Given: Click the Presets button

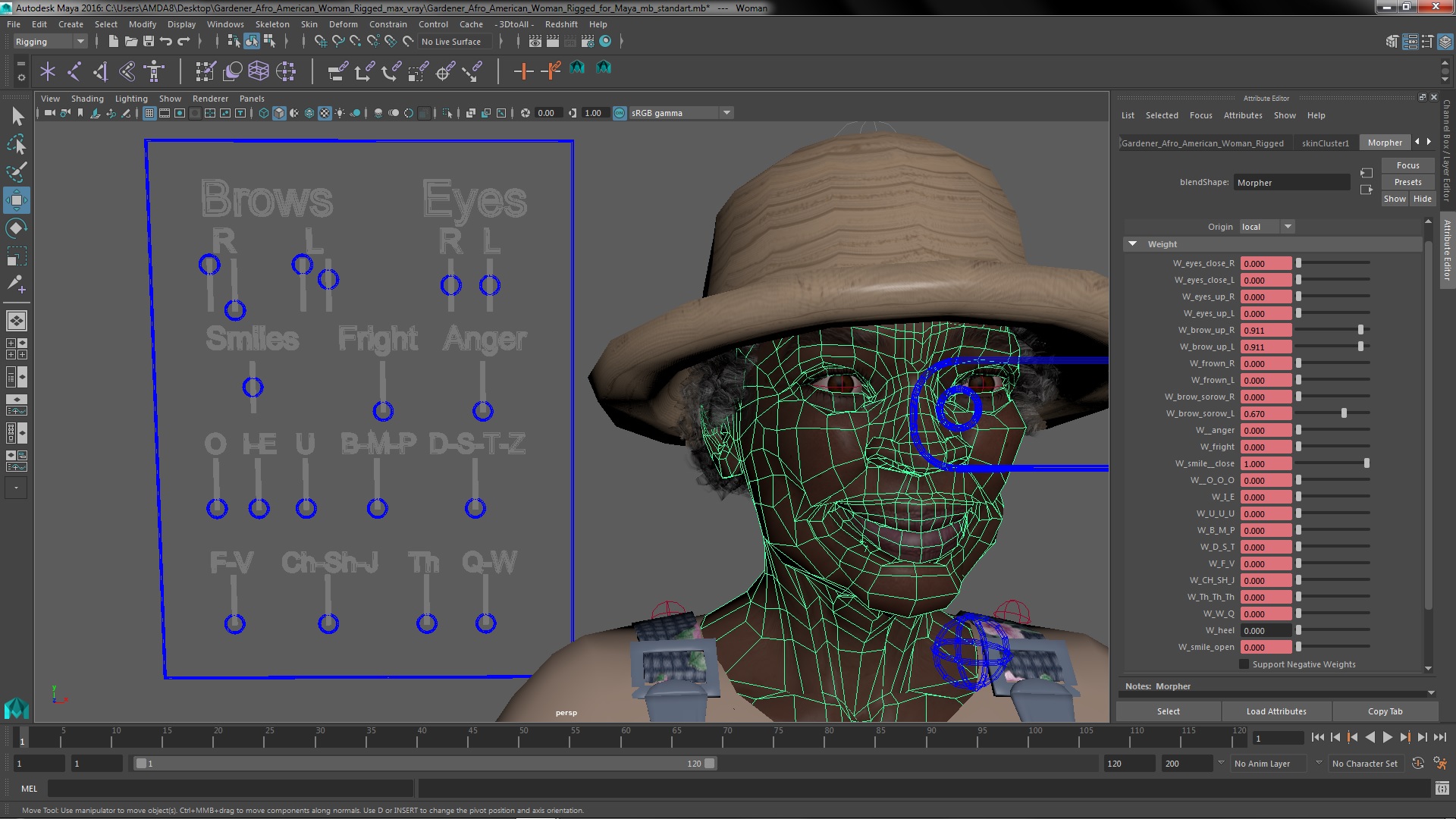Looking at the screenshot, I should [x=1407, y=182].
